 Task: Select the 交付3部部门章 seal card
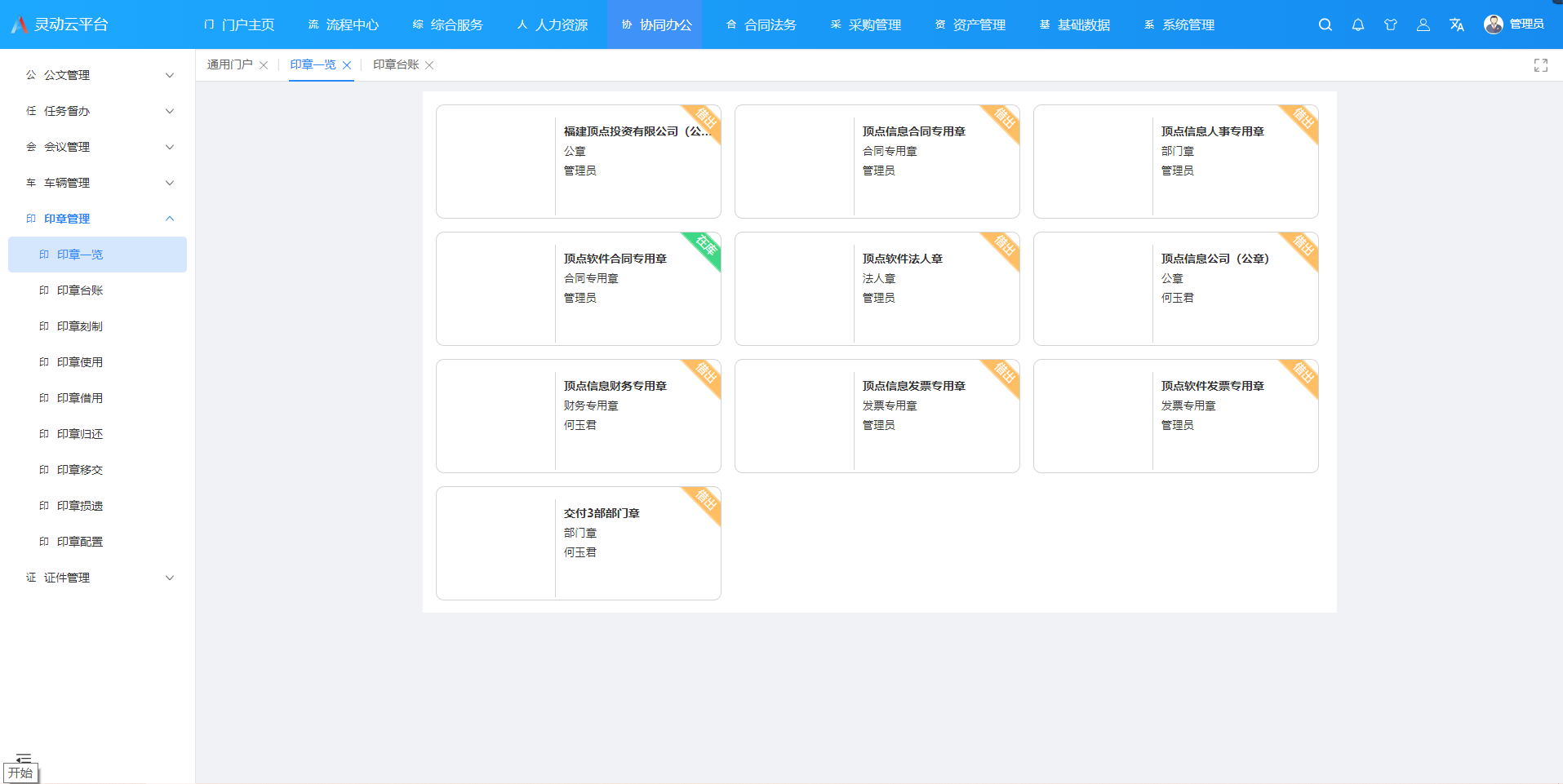point(578,543)
